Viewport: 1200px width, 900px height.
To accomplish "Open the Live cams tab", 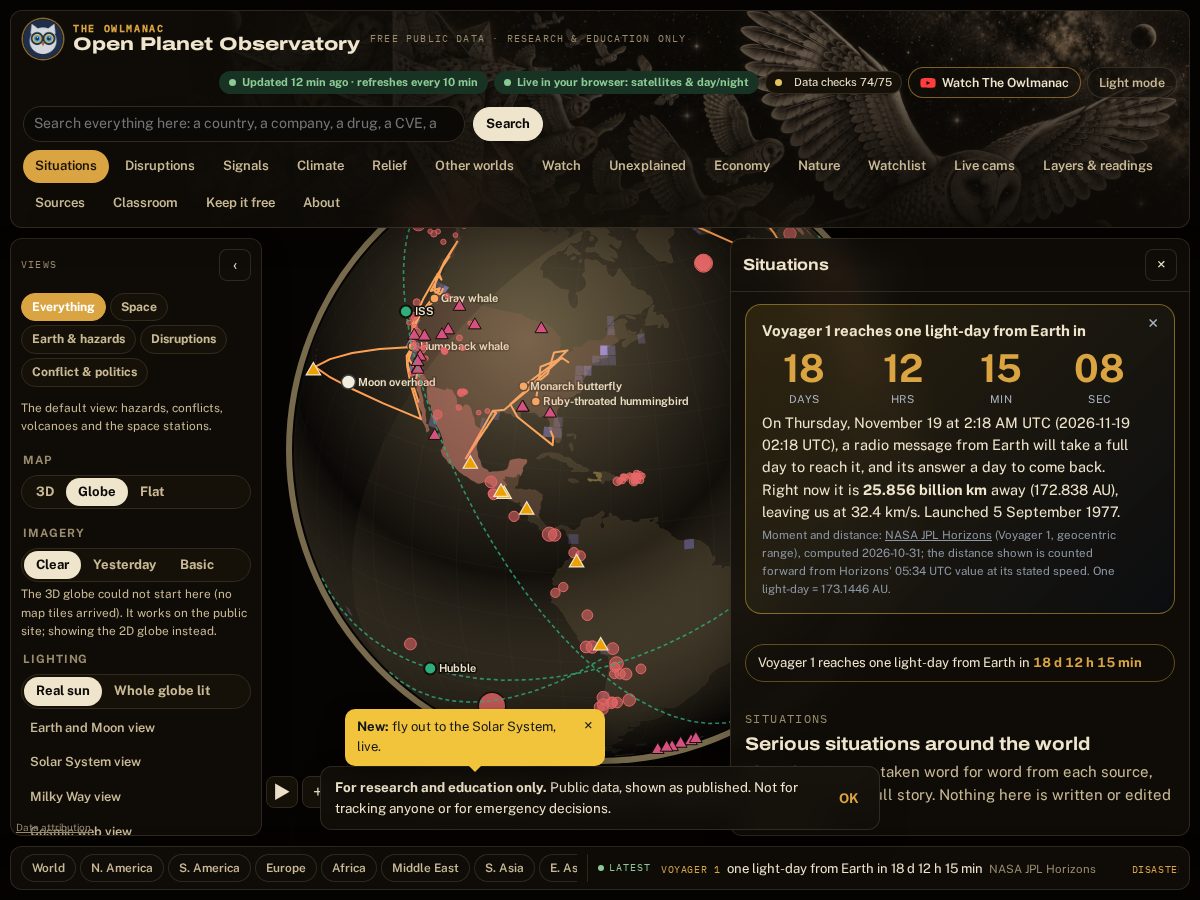I will [x=984, y=166].
